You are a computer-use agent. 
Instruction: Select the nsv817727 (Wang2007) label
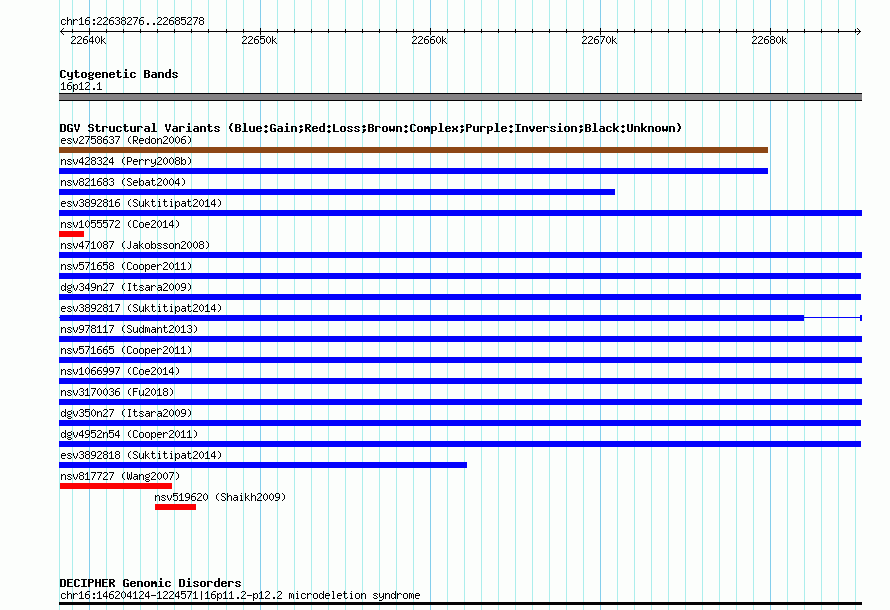click(x=120, y=476)
